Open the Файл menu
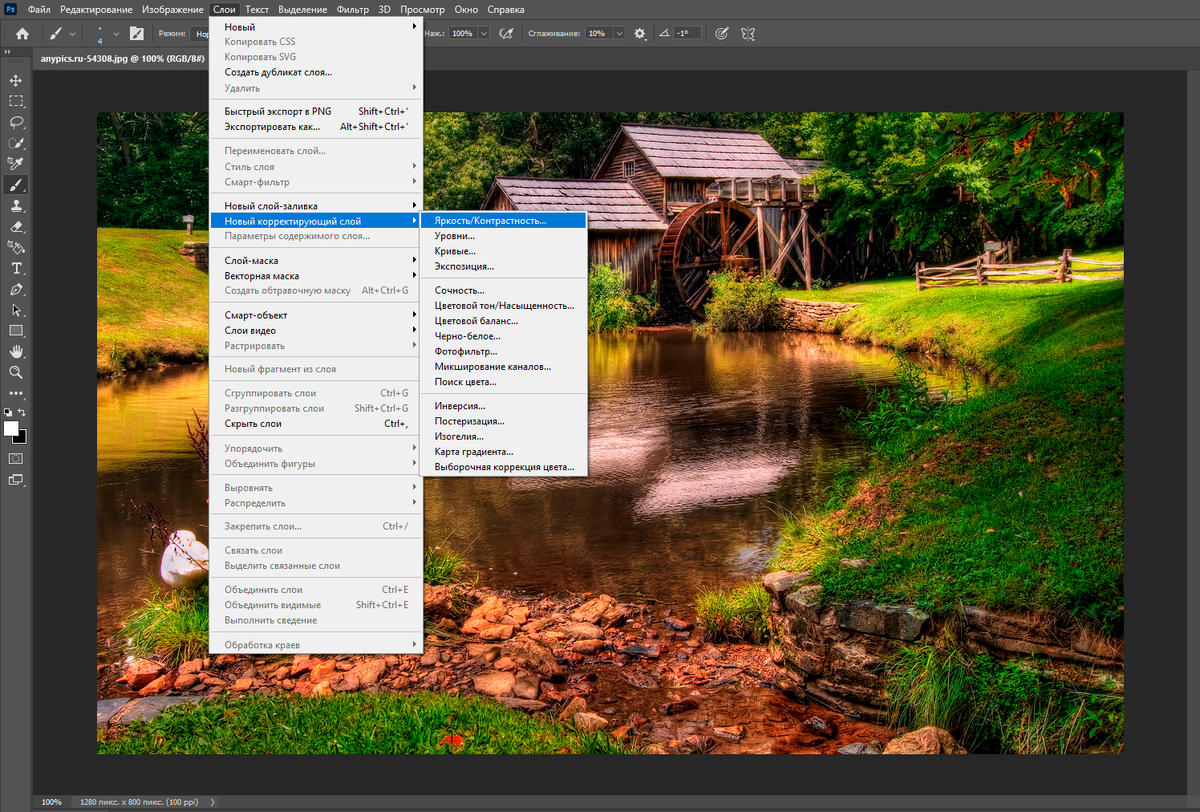 40,9
